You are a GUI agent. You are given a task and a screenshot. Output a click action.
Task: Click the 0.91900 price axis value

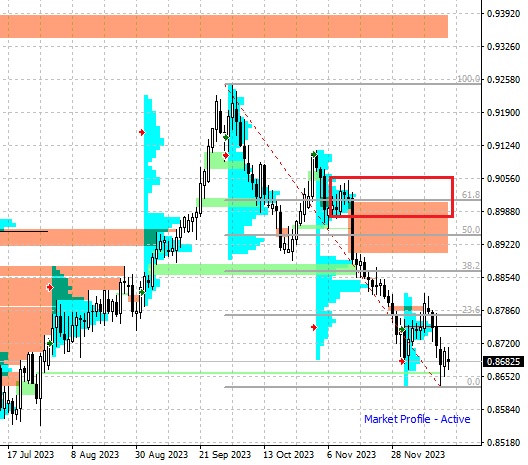504,112
